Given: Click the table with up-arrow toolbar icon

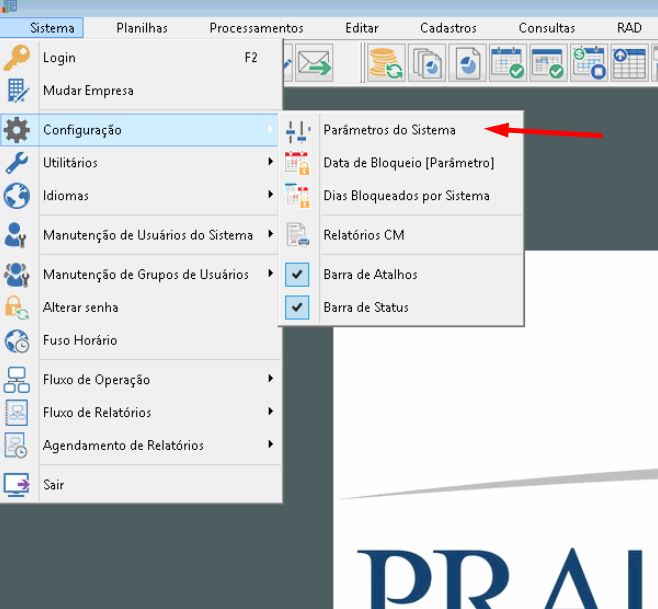Looking at the screenshot, I should coord(629,63).
